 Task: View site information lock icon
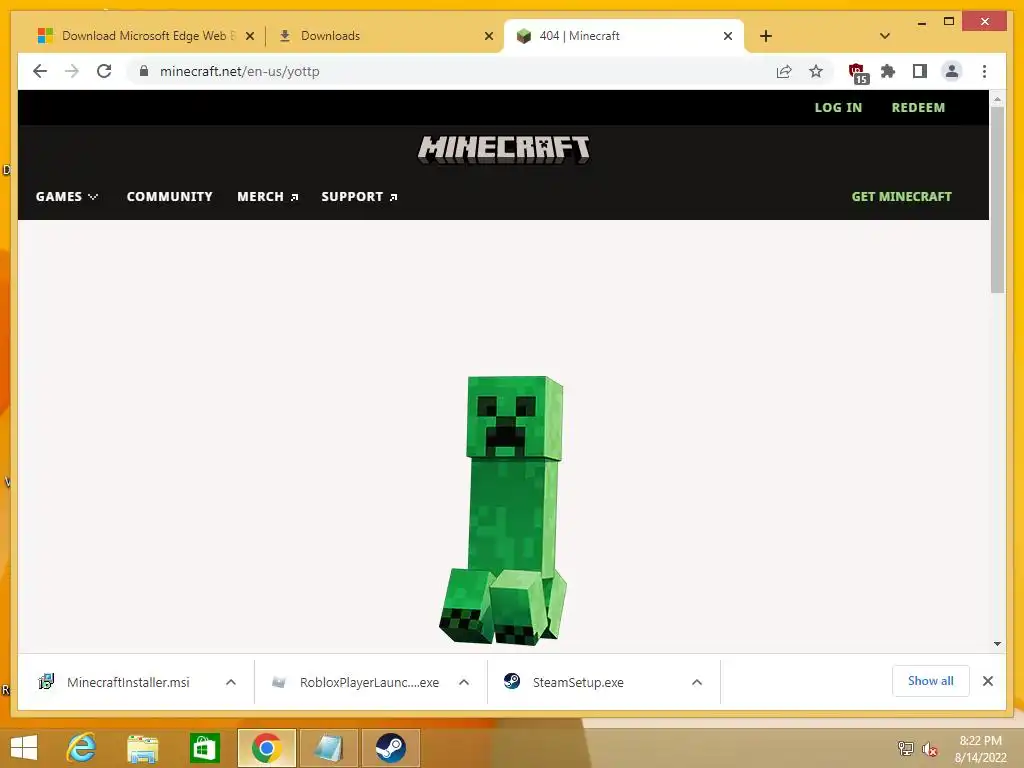pyautogui.click(x=144, y=71)
